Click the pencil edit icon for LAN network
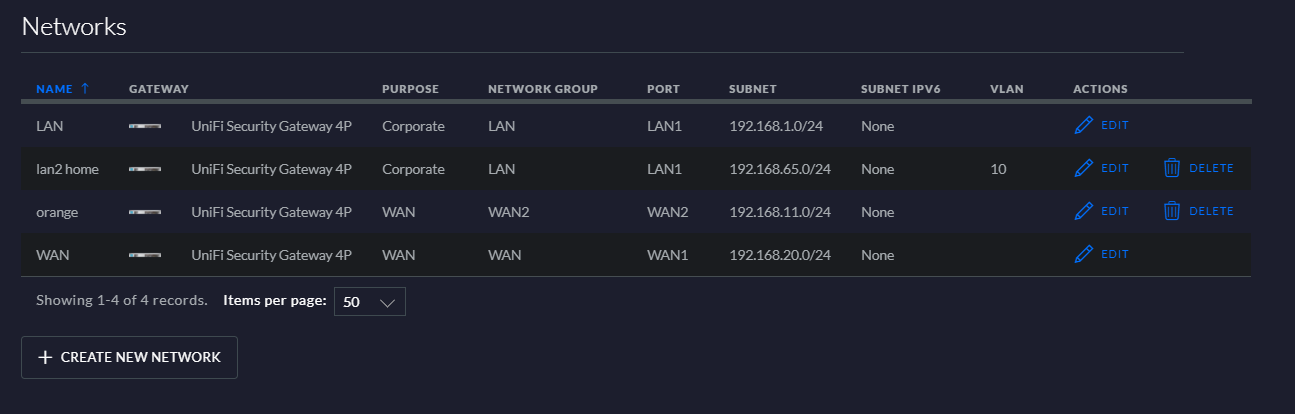This screenshot has height=414, width=1295. coord(1083,126)
